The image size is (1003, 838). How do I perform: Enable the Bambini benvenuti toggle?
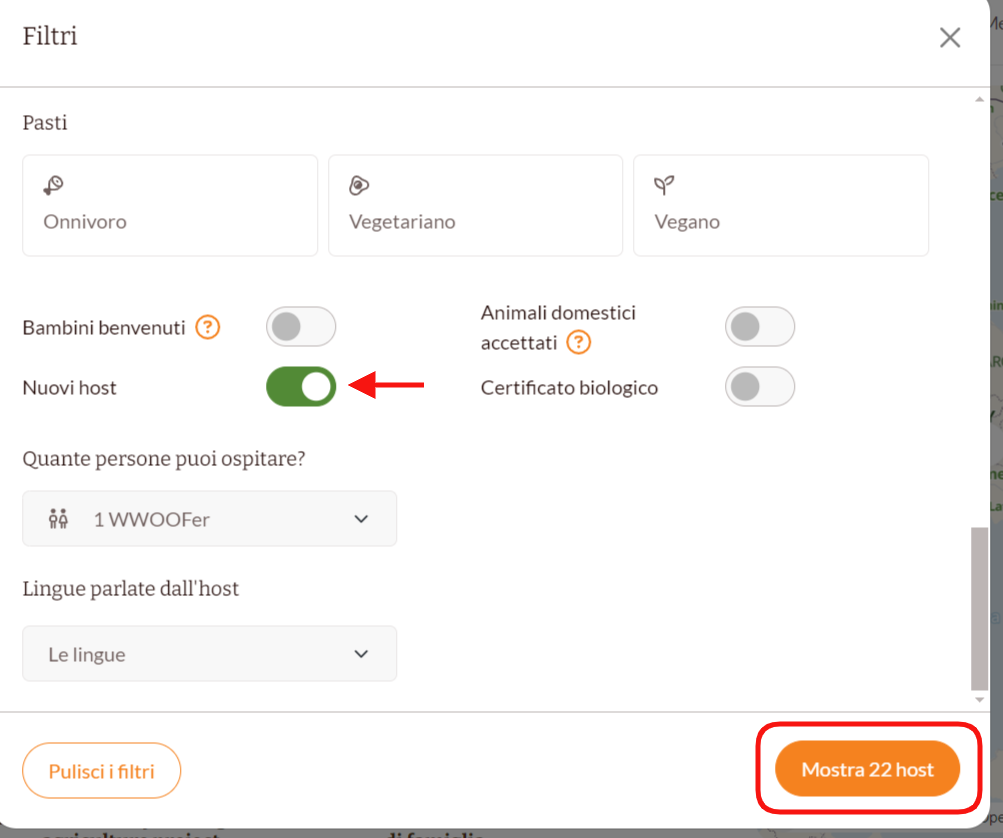(x=300, y=327)
